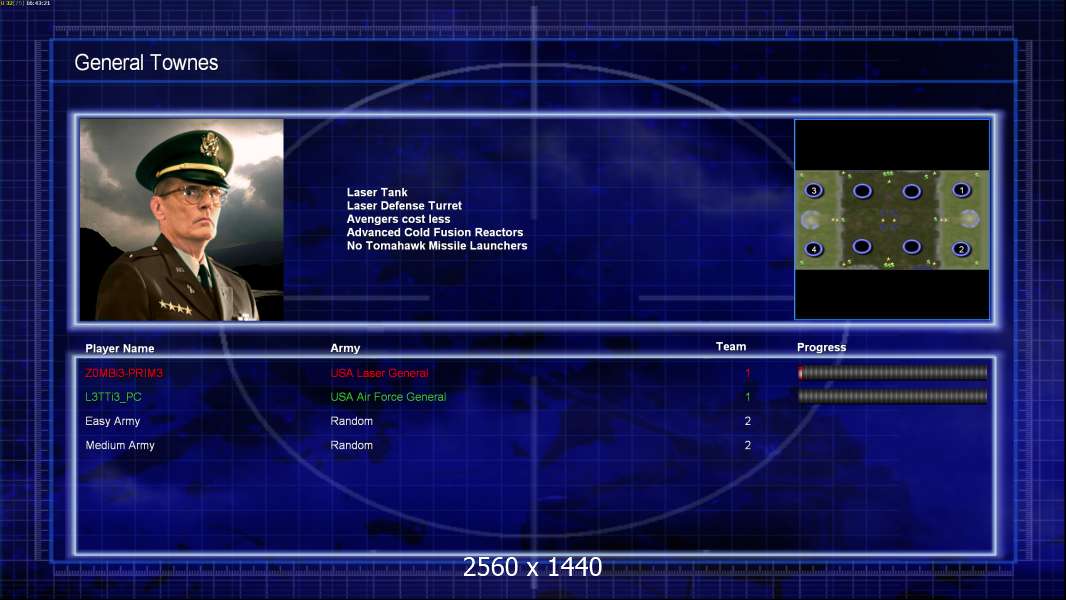This screenshot has width=1066, height=600.
Task: Click the "Progress" column header
Action: coord(821,347)
